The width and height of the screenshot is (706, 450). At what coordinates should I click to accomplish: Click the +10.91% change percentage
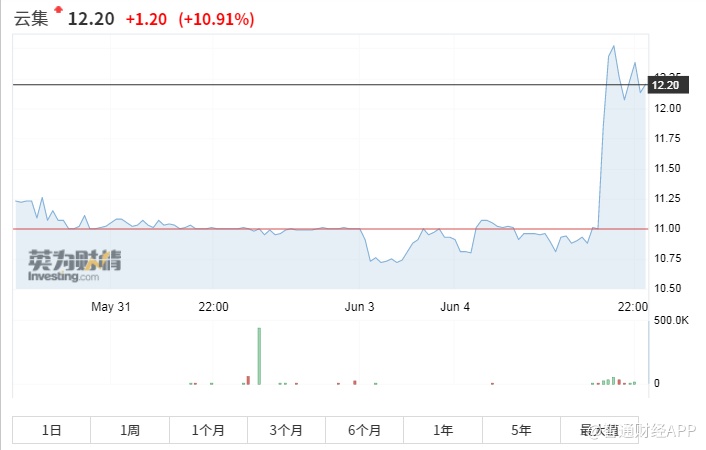(x=216, y=19)
